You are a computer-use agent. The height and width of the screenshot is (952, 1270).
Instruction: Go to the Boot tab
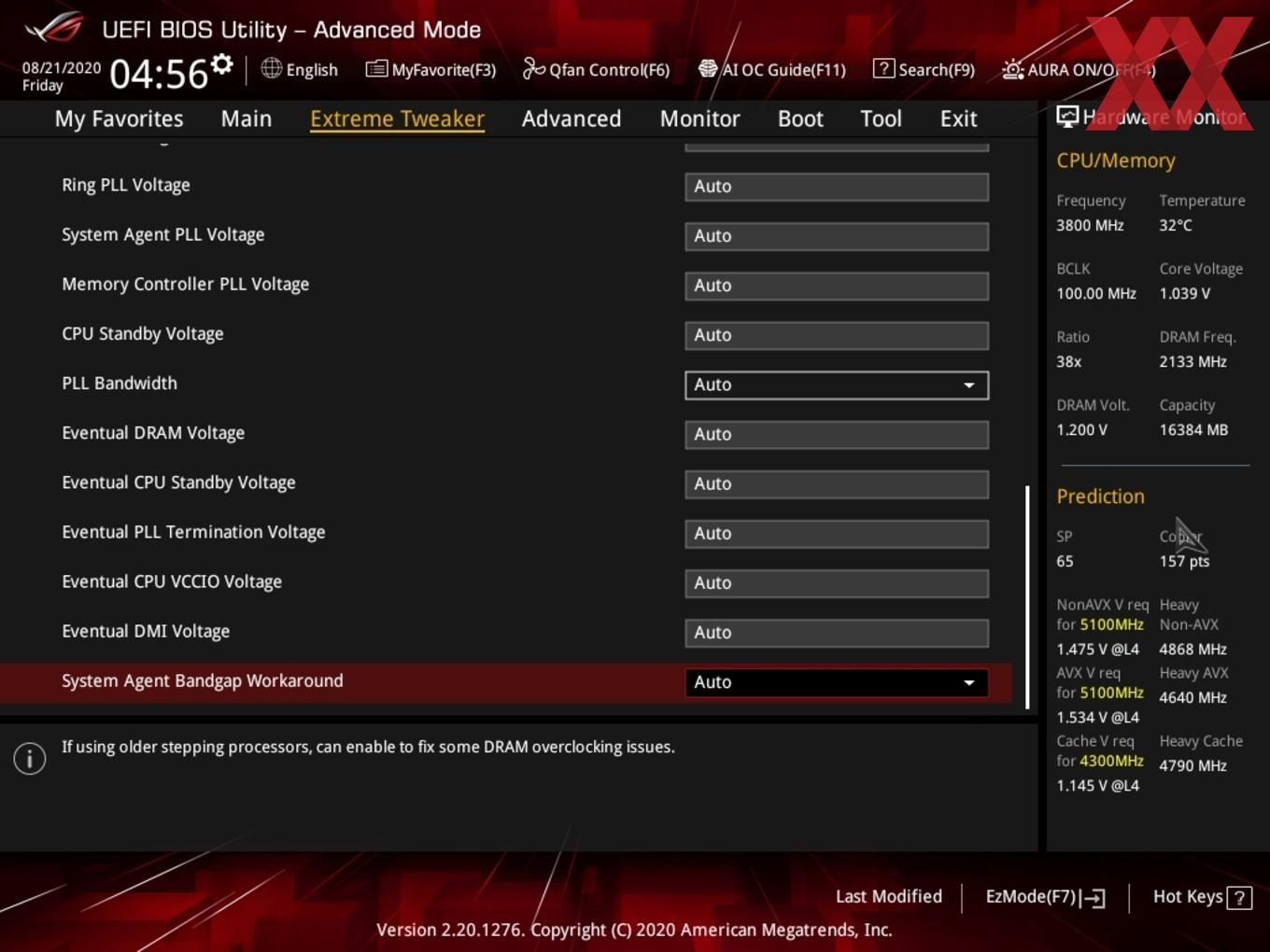(800, 119)
